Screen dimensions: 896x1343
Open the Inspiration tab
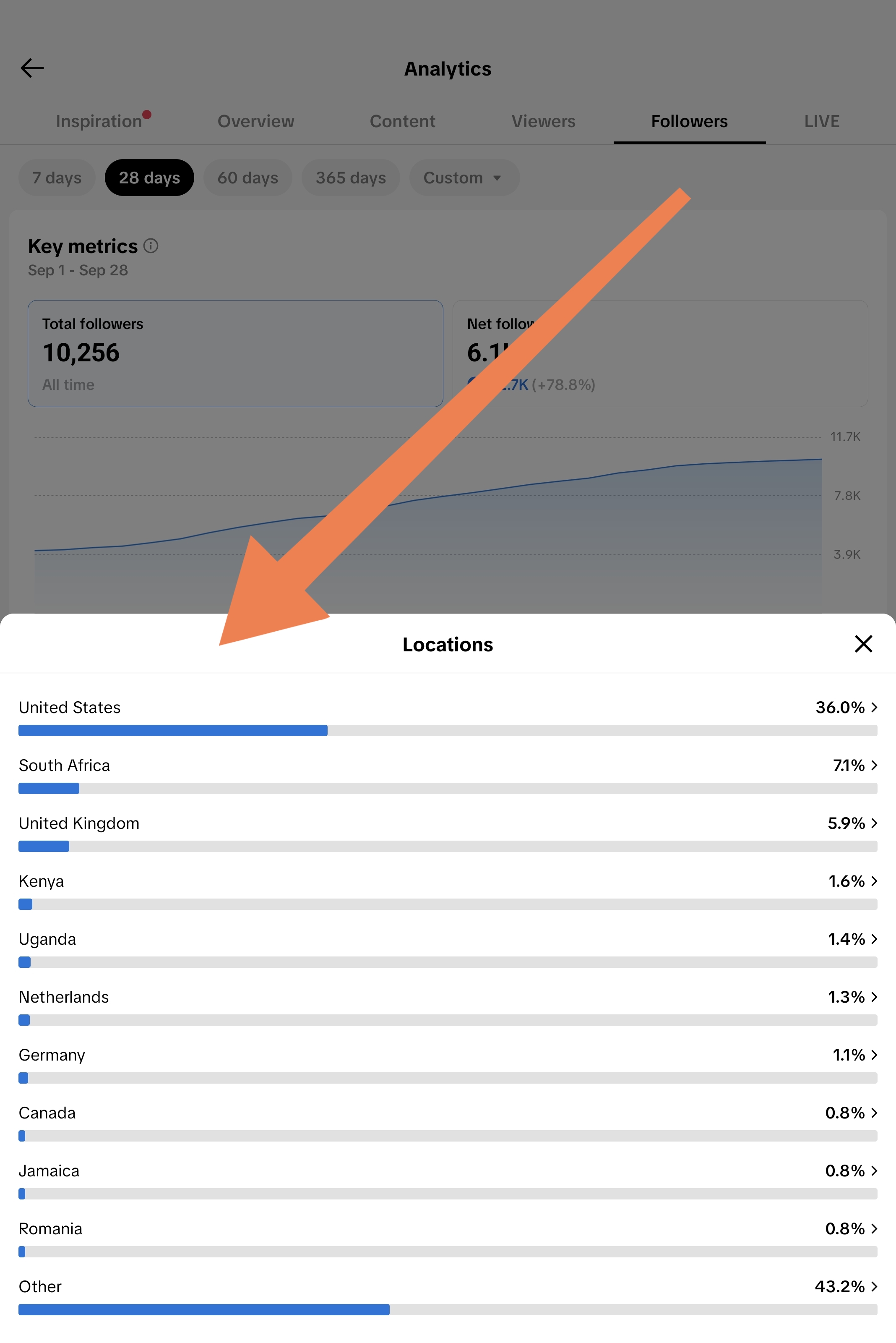coord(99,121)
